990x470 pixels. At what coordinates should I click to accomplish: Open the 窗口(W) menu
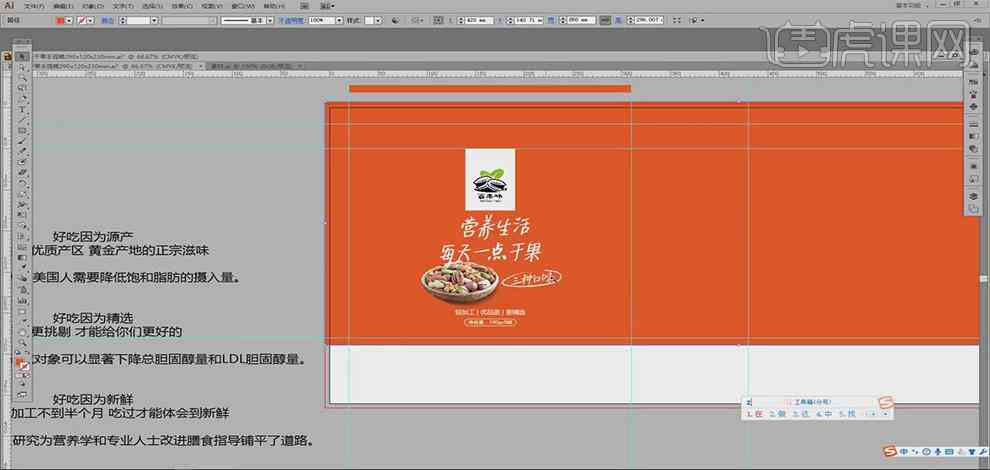click(x=242, y=6)
